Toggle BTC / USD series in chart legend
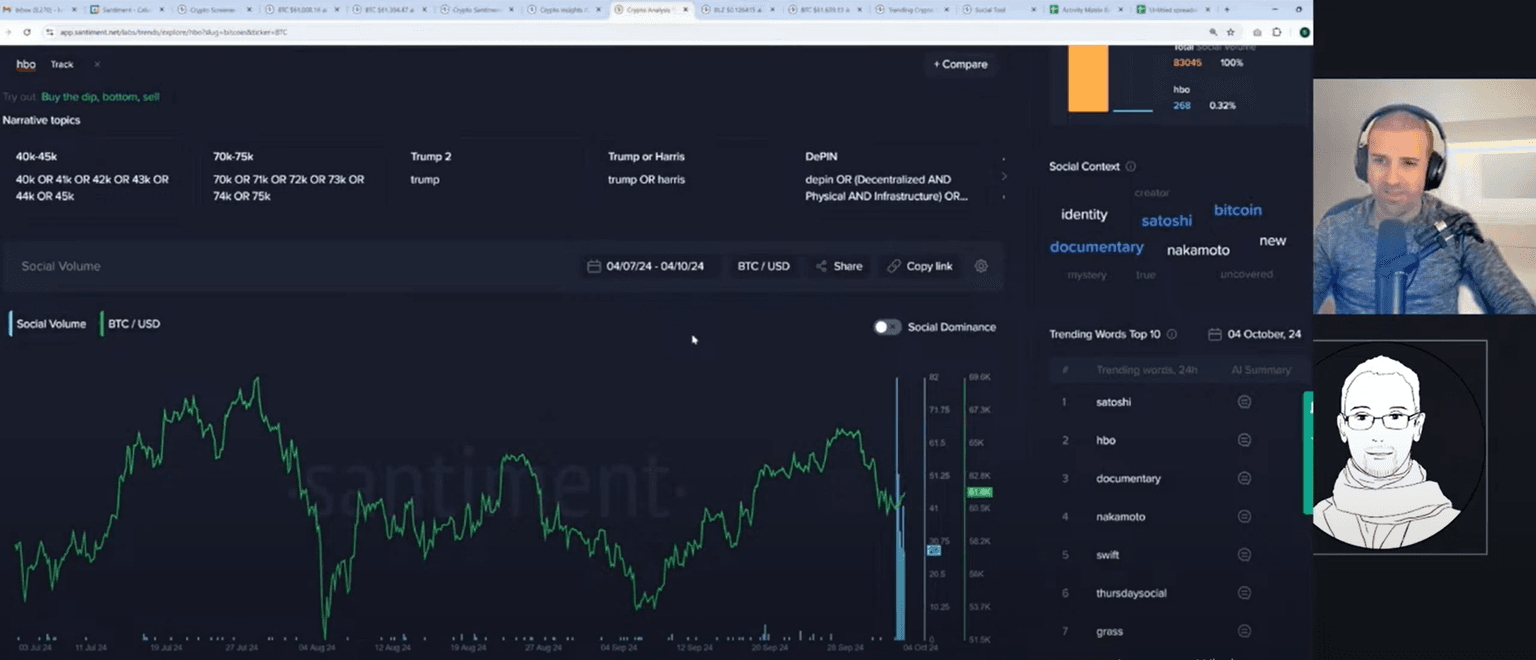The width and height of the screenshot is (1536, 660). pos(133,324)
